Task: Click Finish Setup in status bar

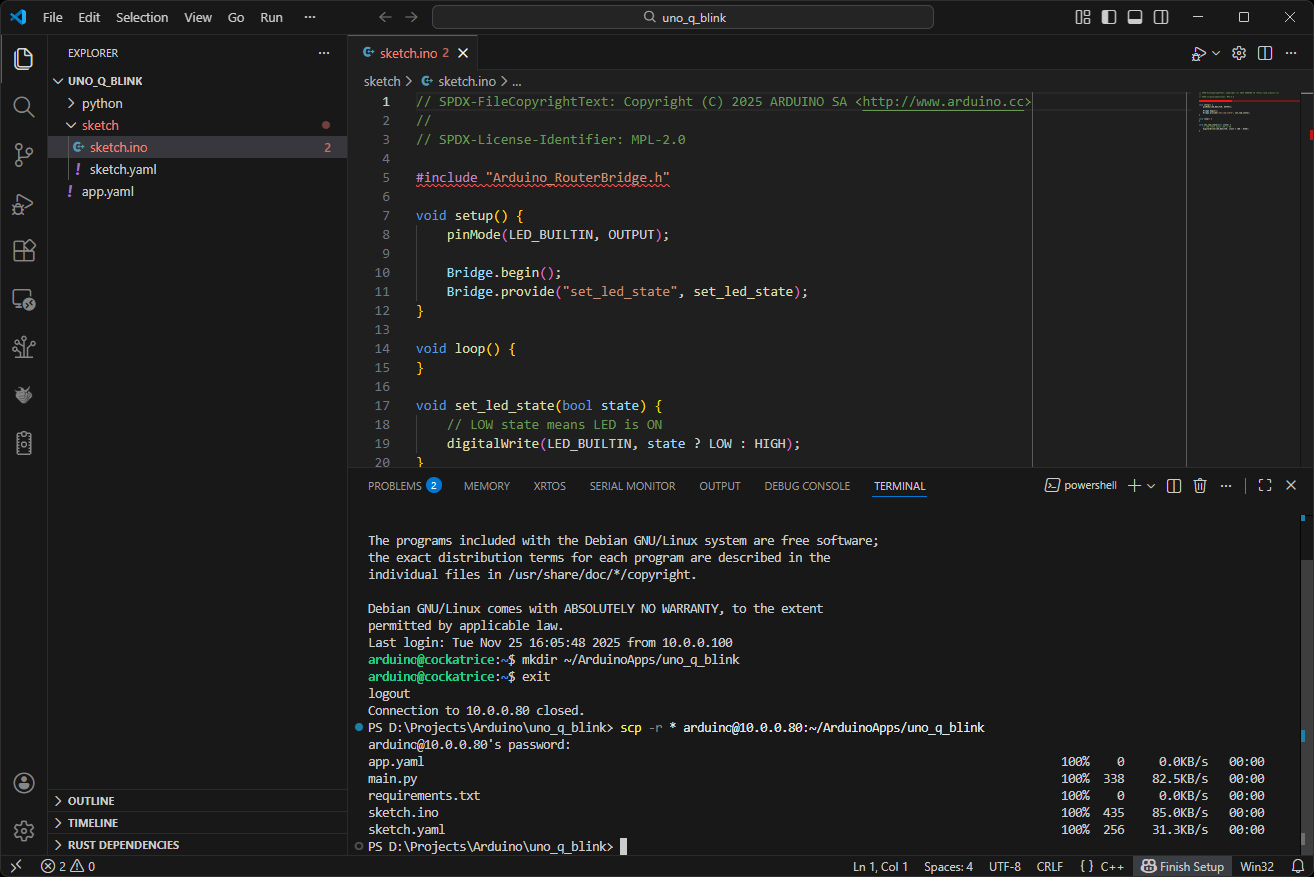Action: [1183, 866]
